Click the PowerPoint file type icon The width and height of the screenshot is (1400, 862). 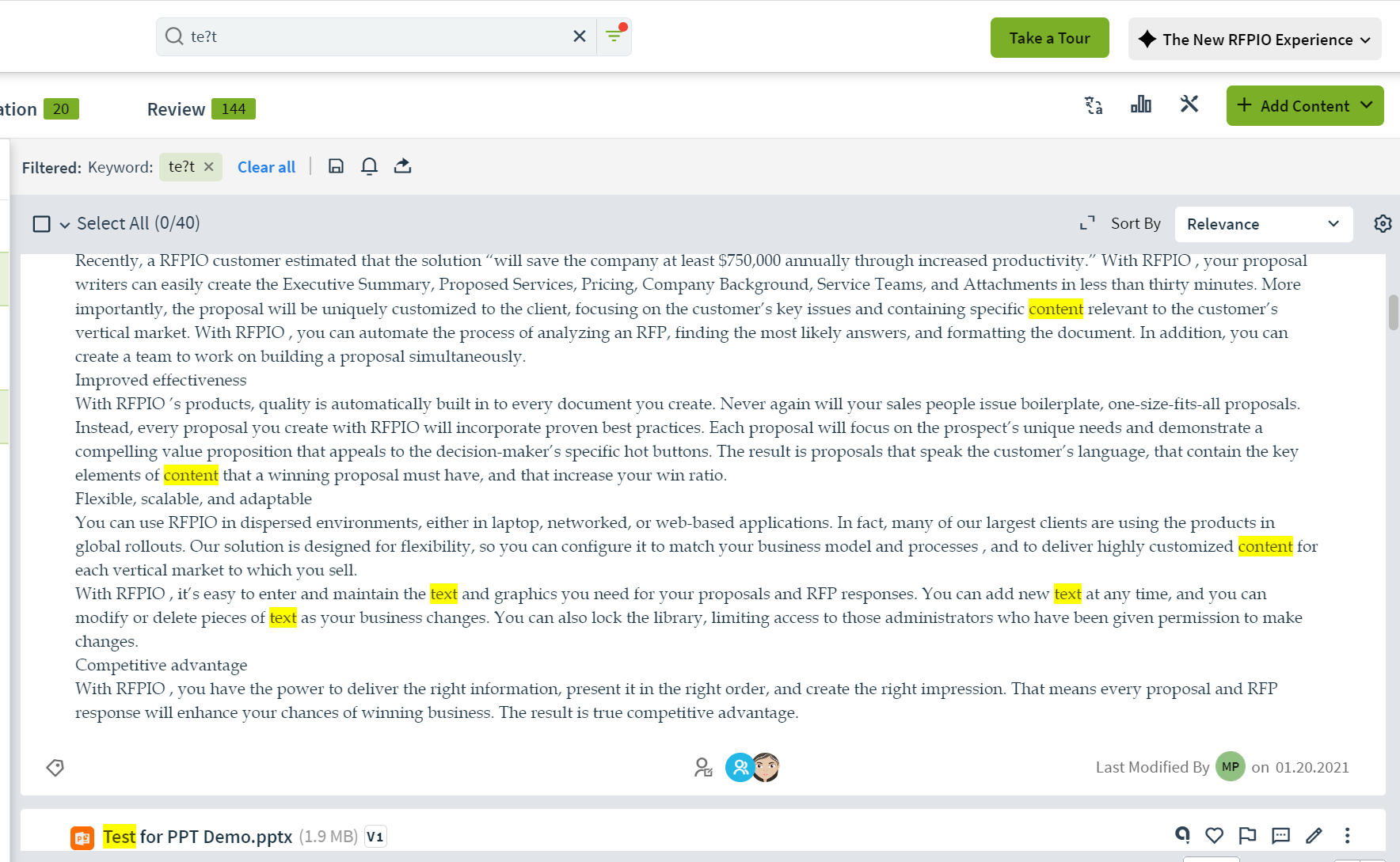click(82, 837)
